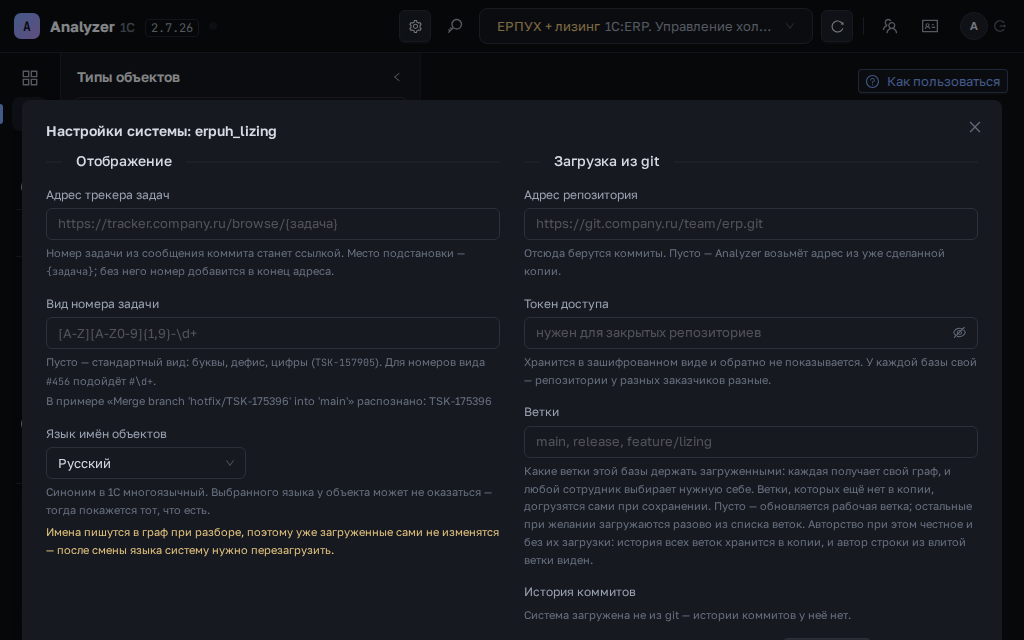Collapse the Типы объектов panel
This screenshot has height=640, width=1024.
[x=396, y=77]
